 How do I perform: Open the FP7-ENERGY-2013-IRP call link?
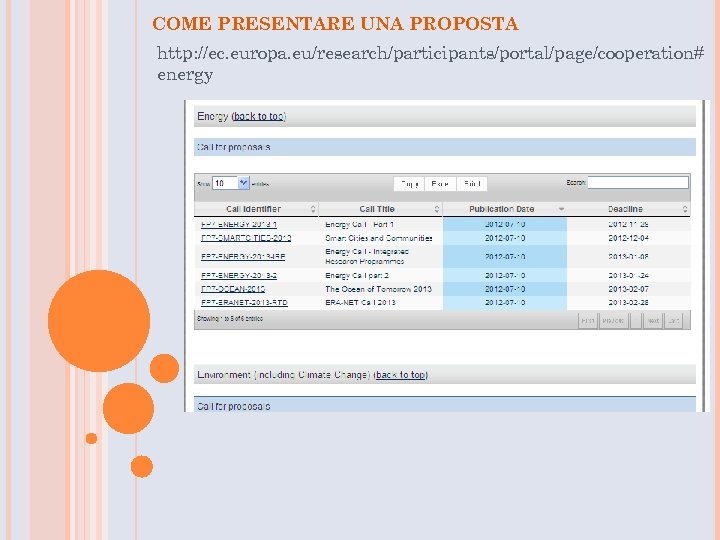pyautogui.click(x=243, y=257)
